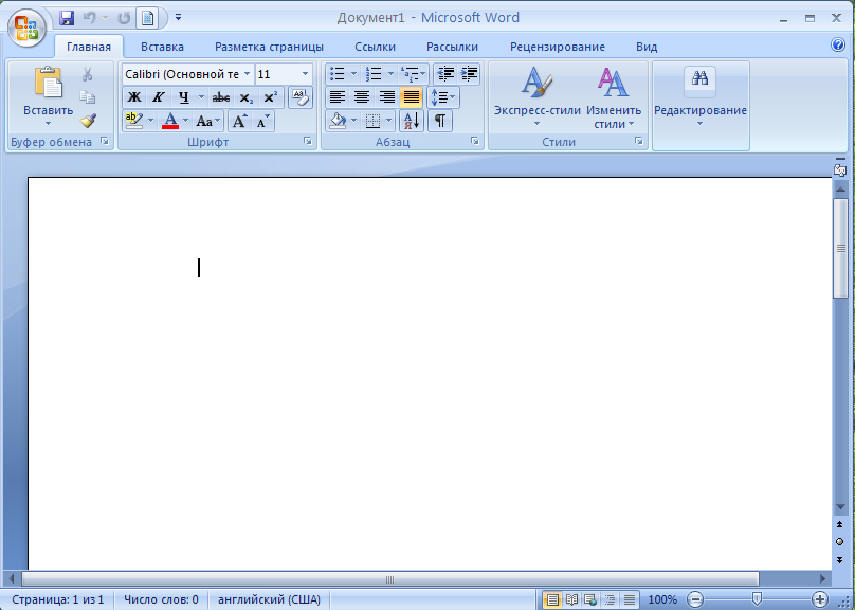This screenshot has height=610, width=855.
Task: Click the Cut scissors icon
Action: coord(88,75)
